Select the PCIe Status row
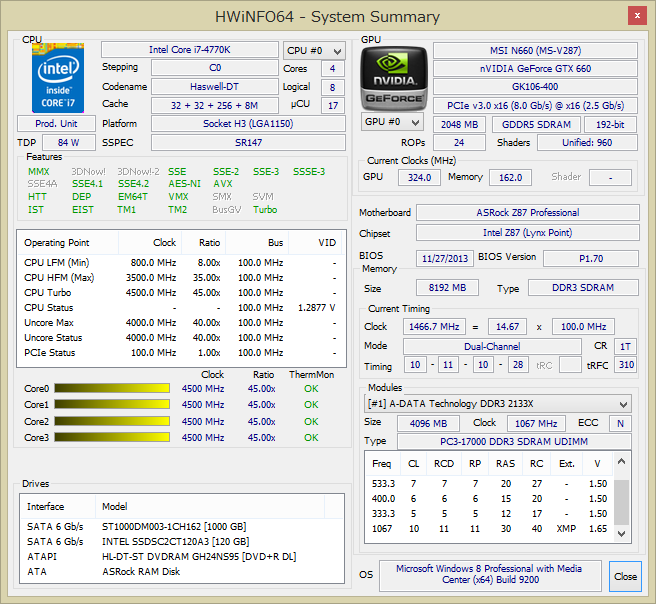 point(182,353)
